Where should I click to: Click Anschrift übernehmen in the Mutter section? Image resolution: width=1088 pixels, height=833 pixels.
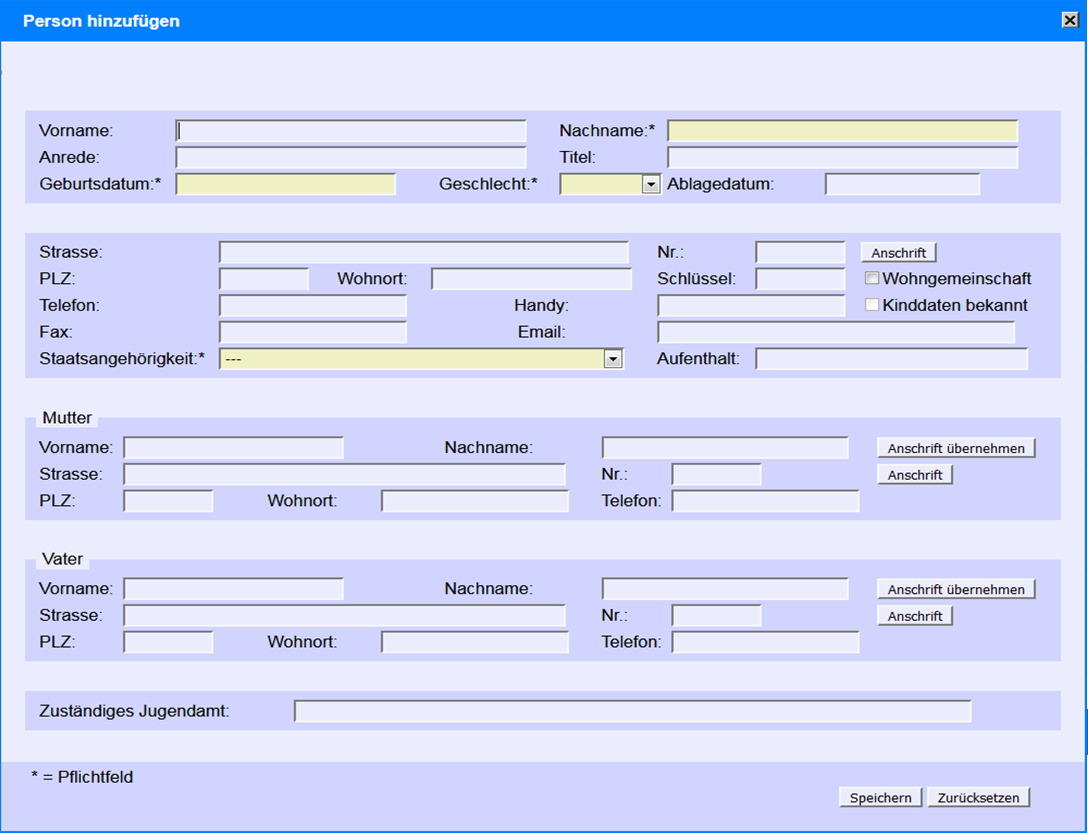(955, 448)
